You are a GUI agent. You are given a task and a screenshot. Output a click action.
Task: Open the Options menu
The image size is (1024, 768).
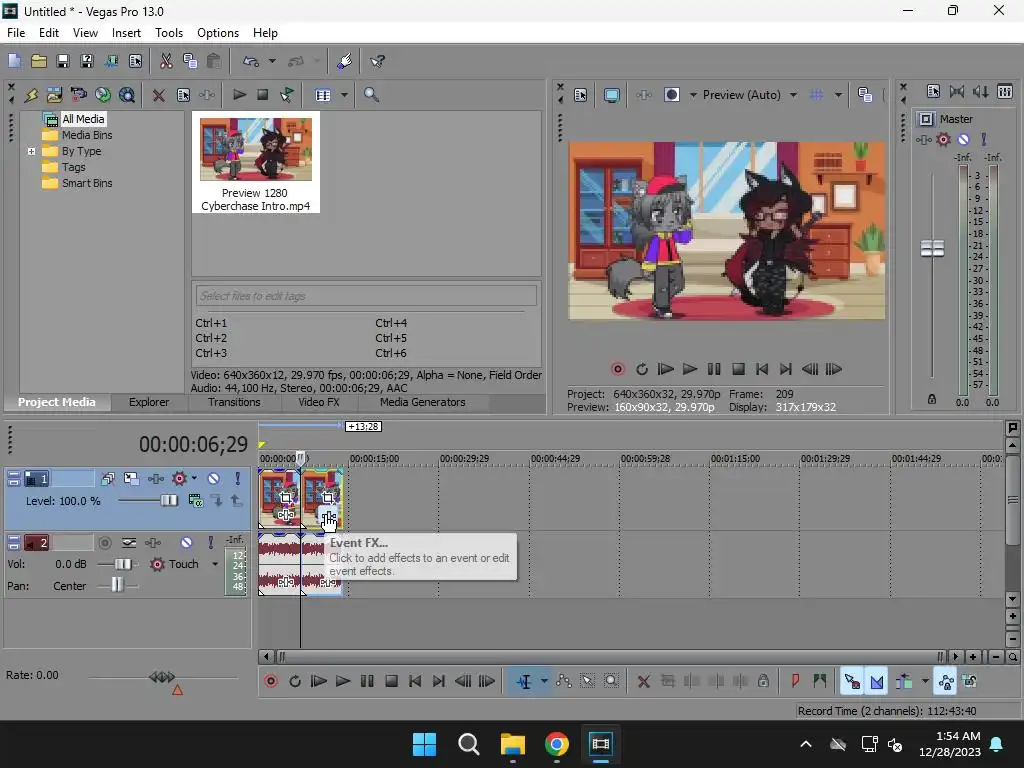coord(217,33)
